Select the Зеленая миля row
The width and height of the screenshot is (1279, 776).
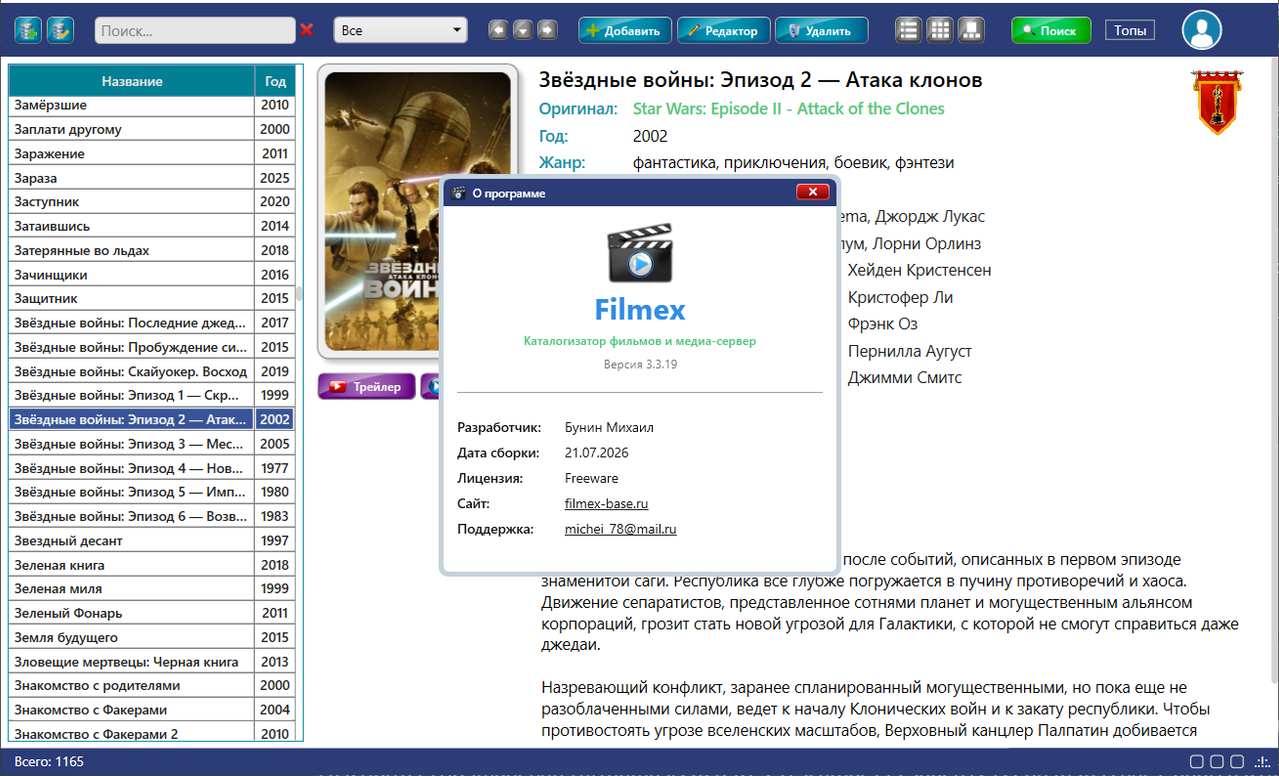tap(152, 588)
